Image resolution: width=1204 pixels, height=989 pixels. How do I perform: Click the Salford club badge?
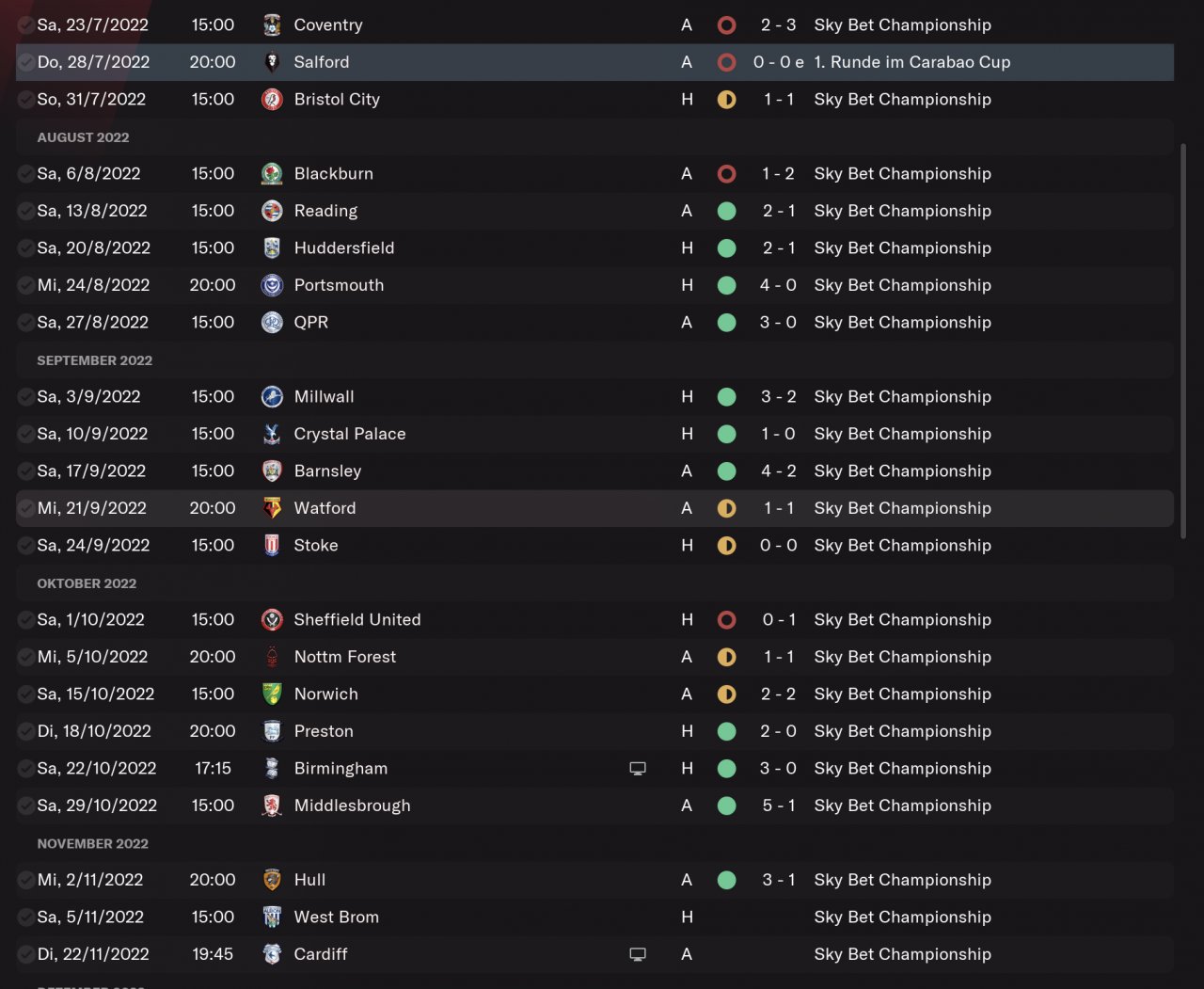[x=272, y=62]
